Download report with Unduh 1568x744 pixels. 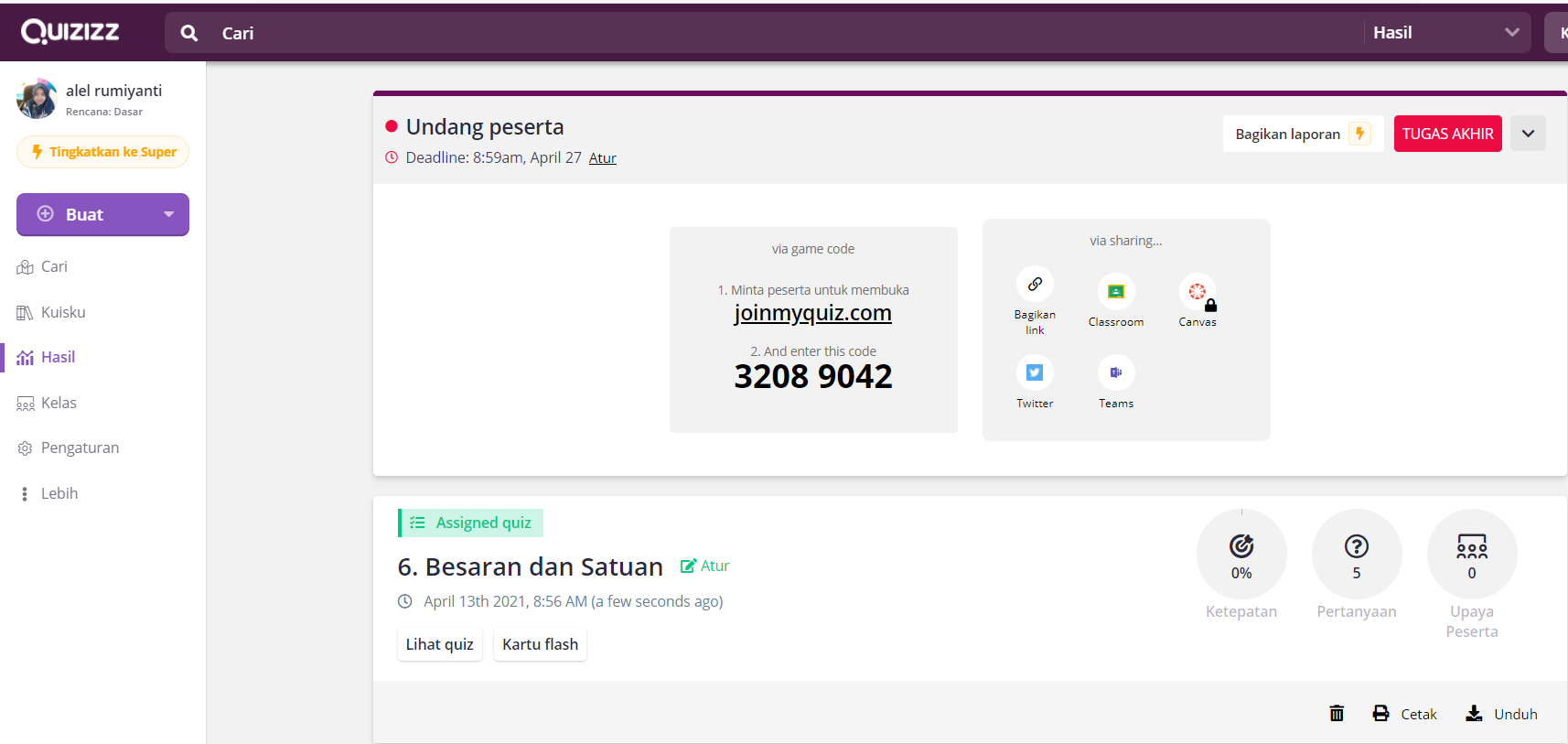pos(1501,714)
